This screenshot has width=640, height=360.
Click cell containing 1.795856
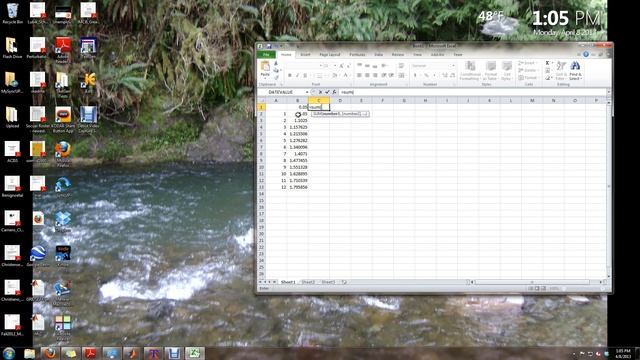(x=297, y=187)
